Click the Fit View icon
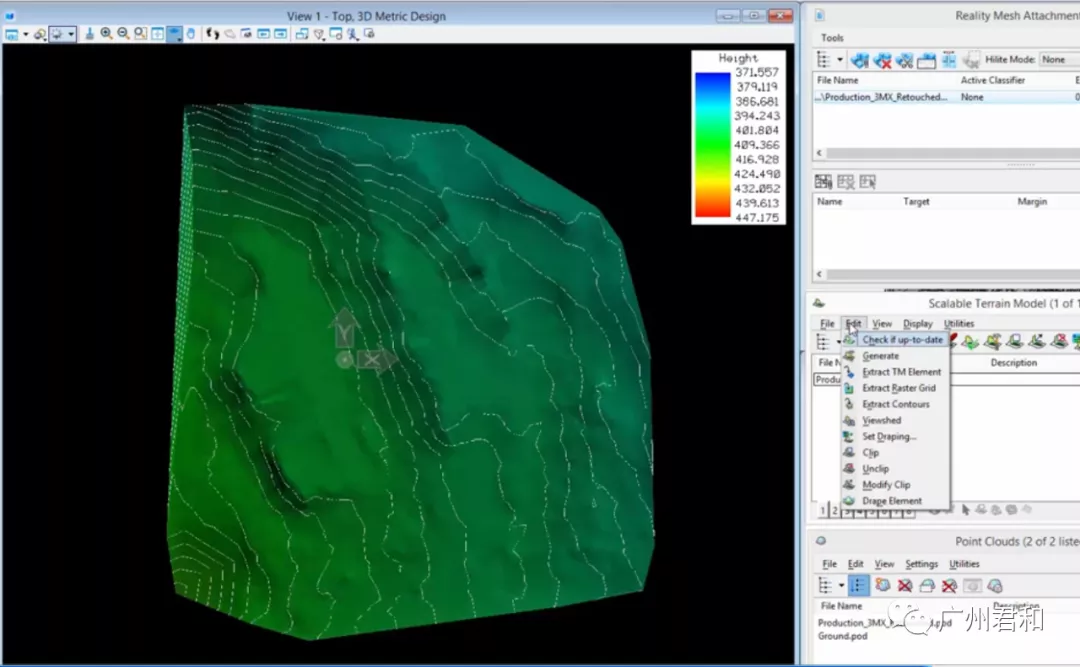 pyautogui.click(x=158, y=34)
